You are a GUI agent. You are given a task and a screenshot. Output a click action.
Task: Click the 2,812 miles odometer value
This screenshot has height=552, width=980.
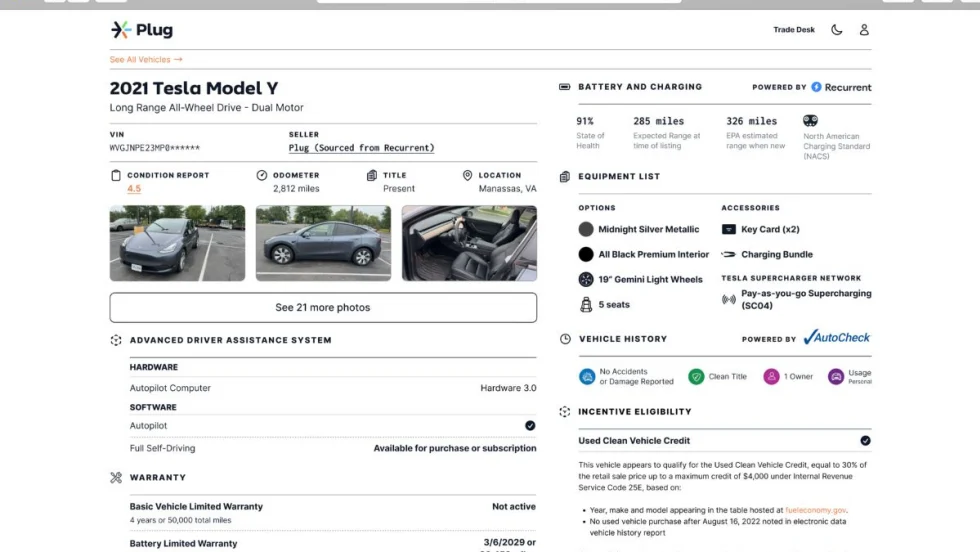point(296,188)
